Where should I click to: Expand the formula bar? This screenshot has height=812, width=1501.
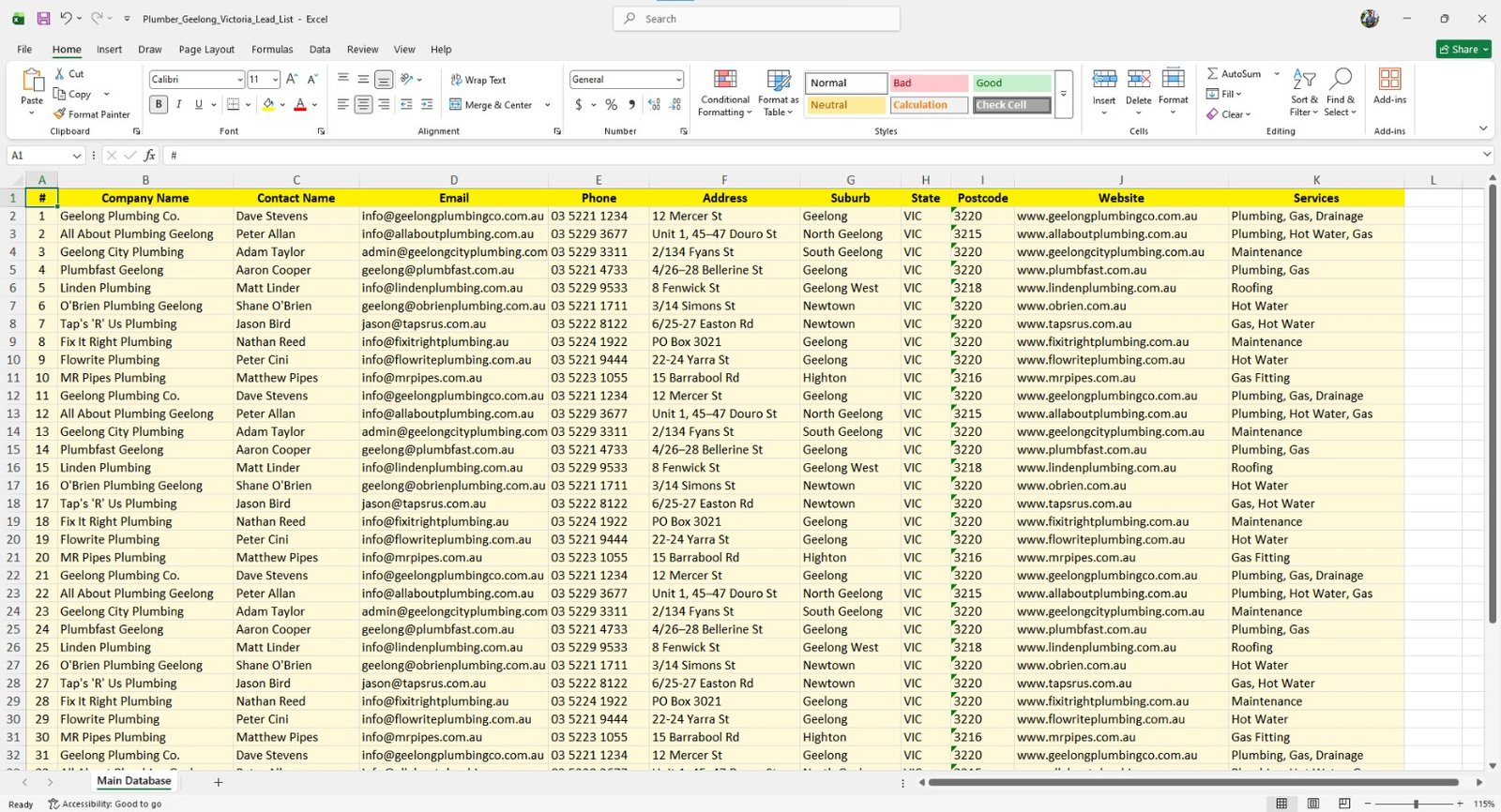(x=1487, y=155)
